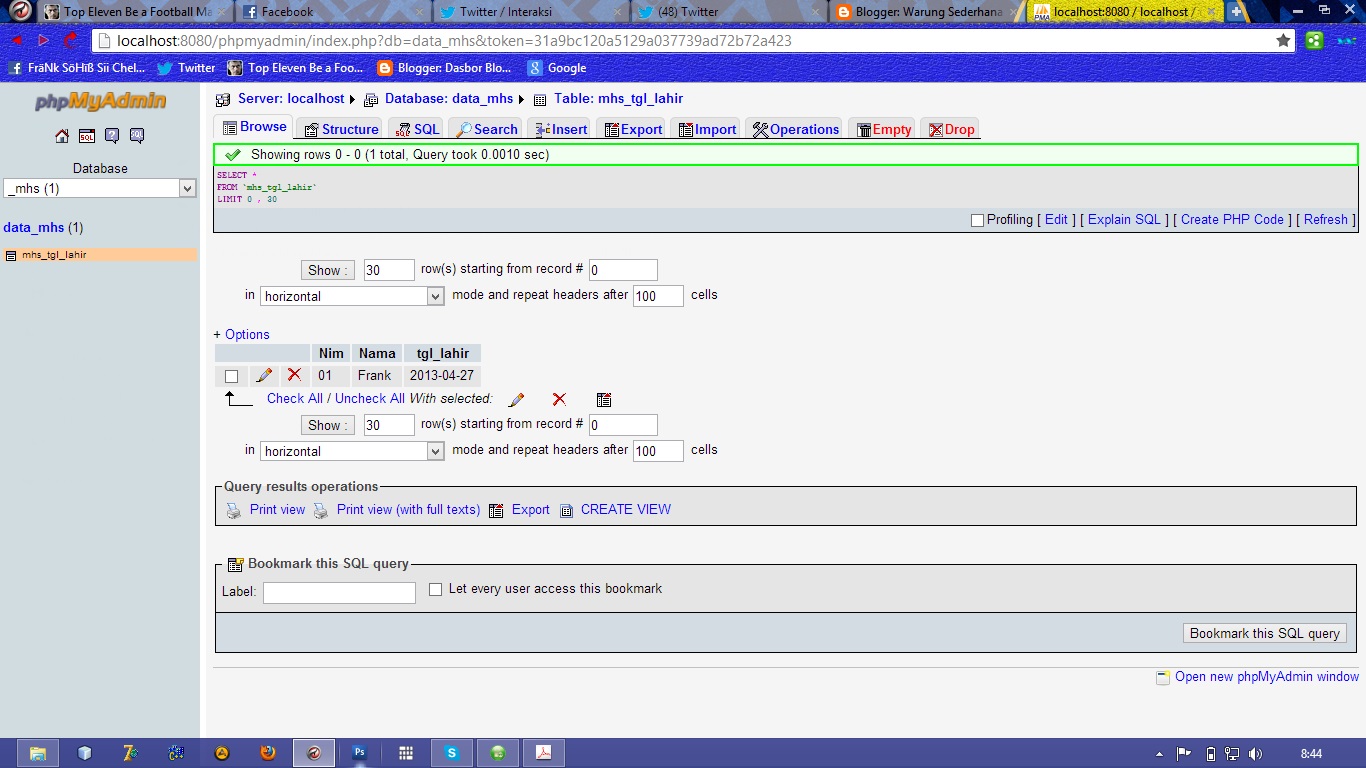Enable the Profiling checkbox
Viewport: 1366px width, 768px height.
point(977,220)
